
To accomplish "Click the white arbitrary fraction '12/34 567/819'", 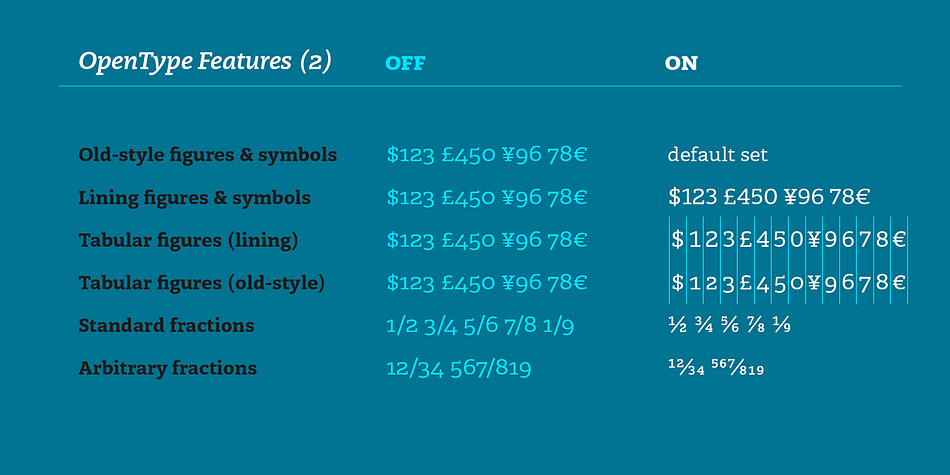I will tap(716, 367).
